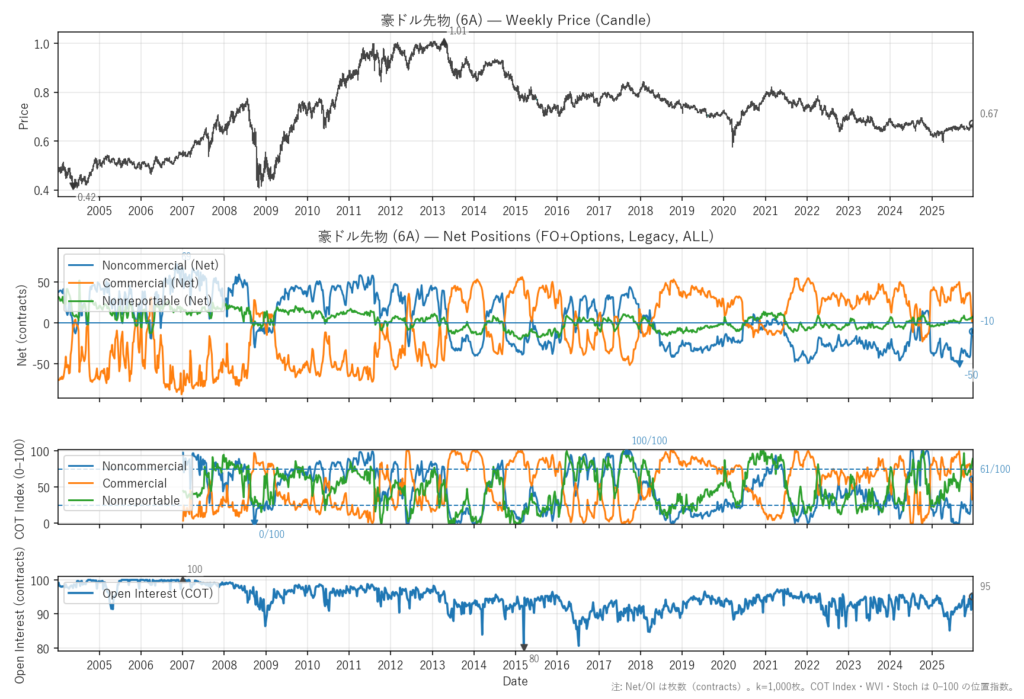1024x699 pixels.
Task: Click the 100/100 COT Index peak annotation
Action: coord(649,441)
